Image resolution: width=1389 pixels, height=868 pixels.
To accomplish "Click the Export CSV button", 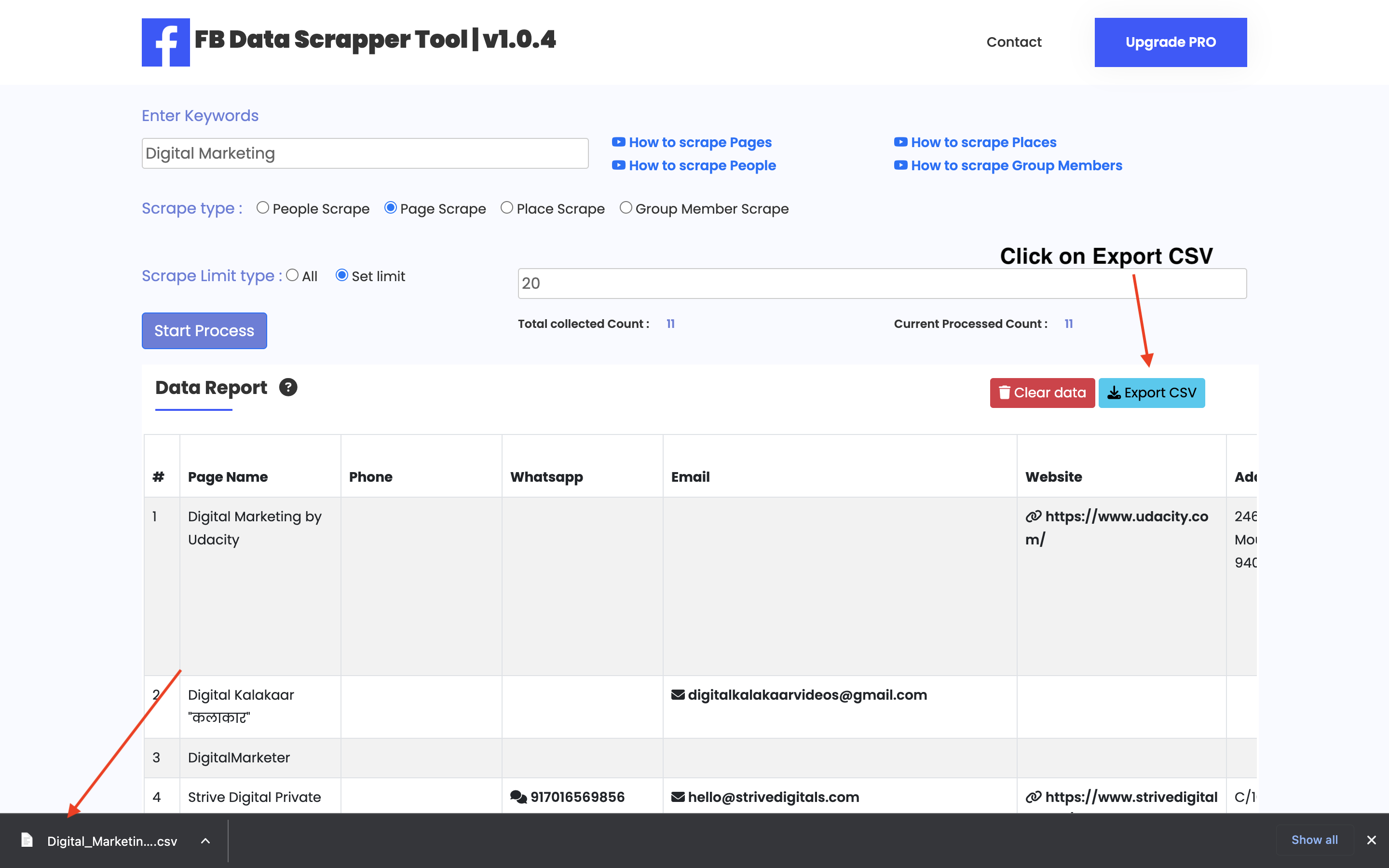I will pos(1151,393).
